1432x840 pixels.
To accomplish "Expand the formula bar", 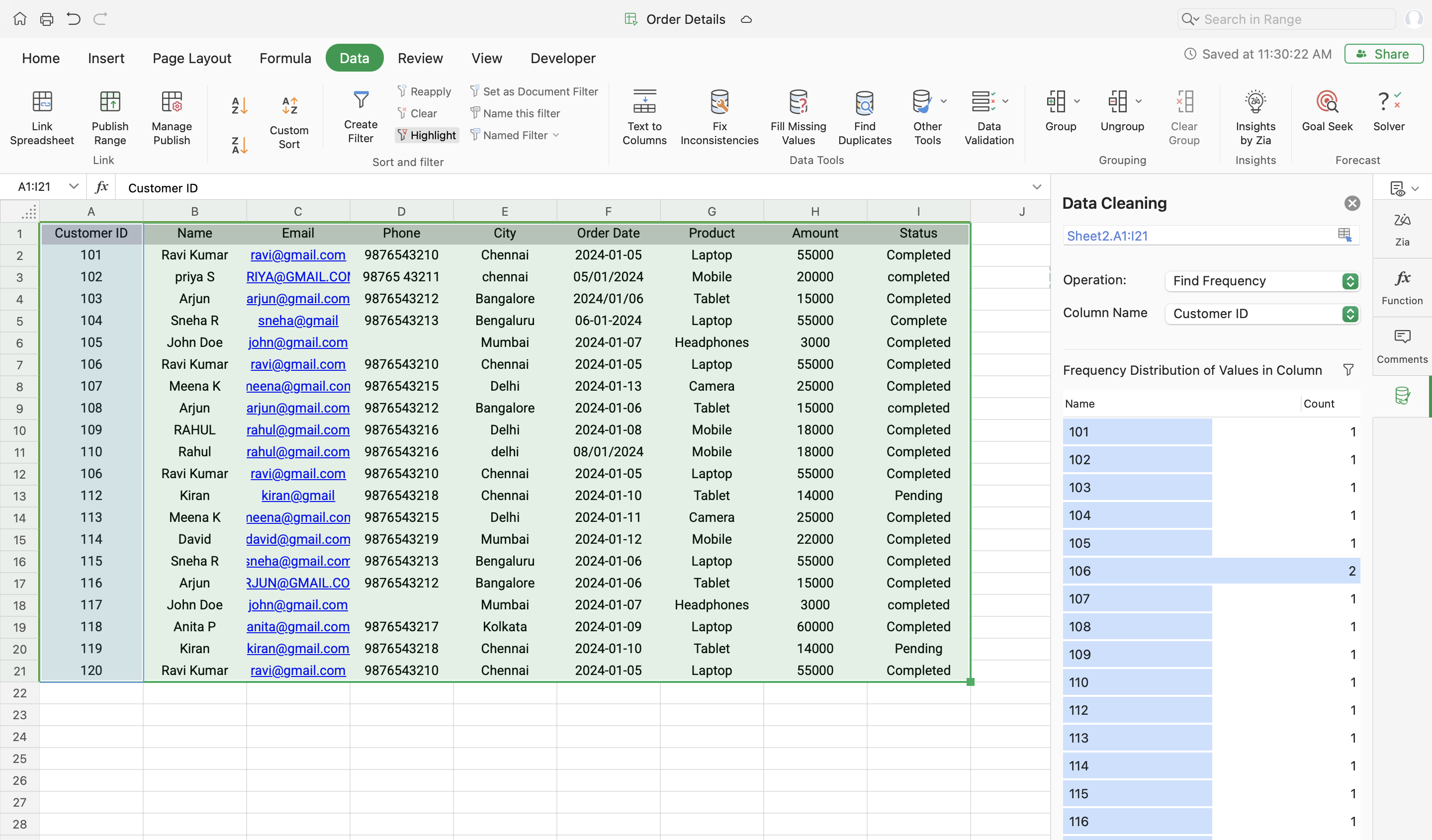I will pos(1037,187).
